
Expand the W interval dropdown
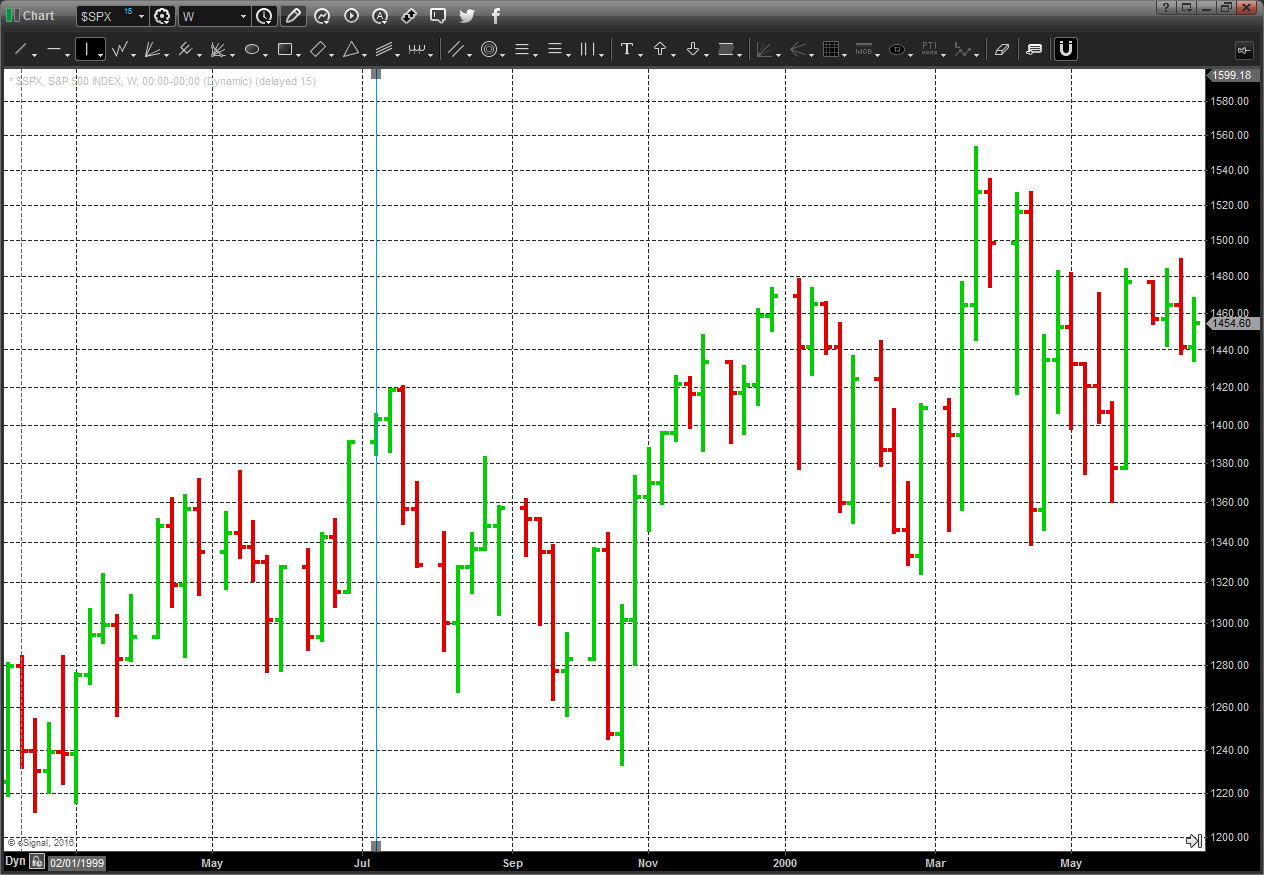point(243,16)
